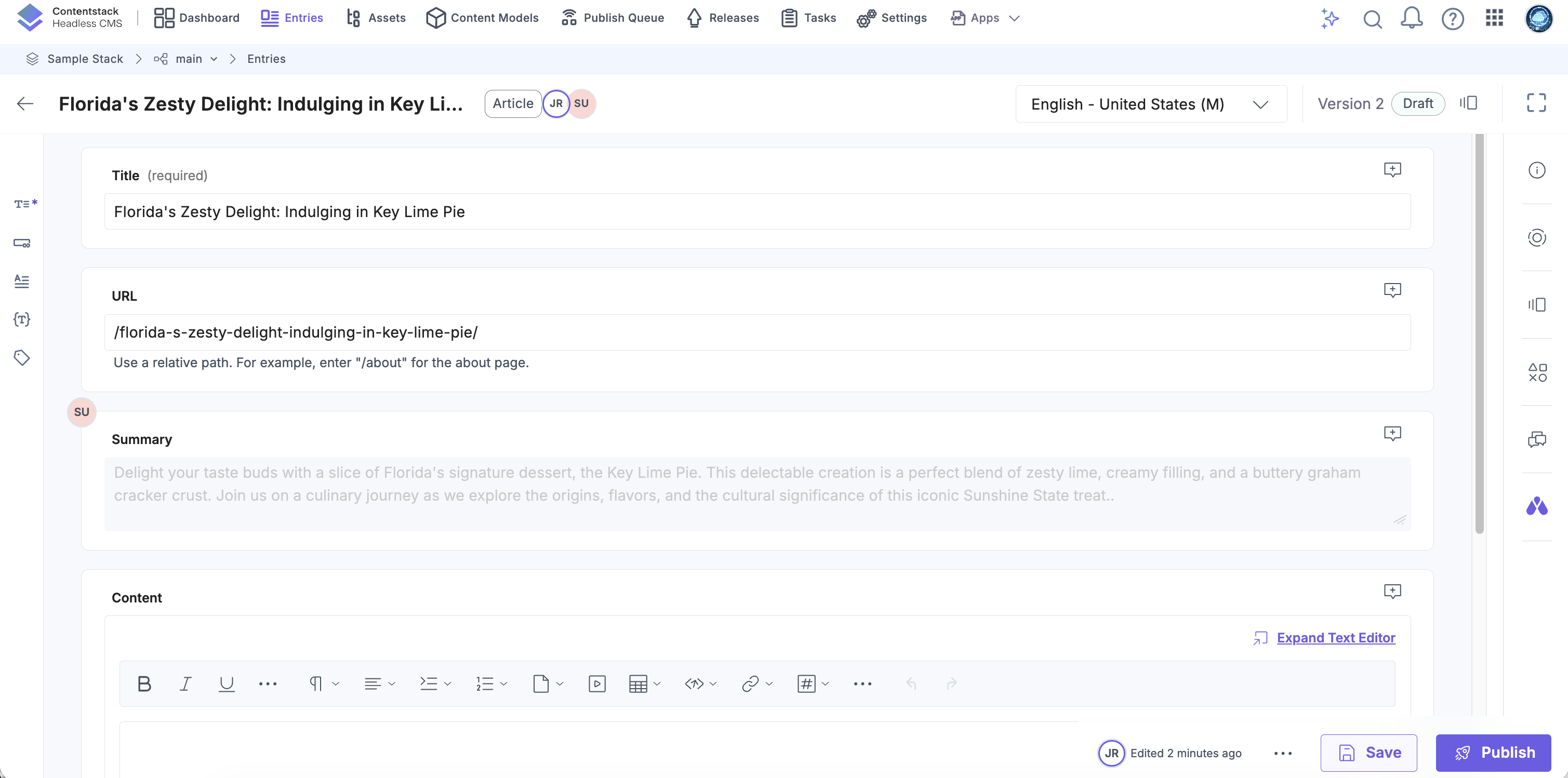The image size is (1568, 778).
Task: Open the entry information panel icon
Action: coord(1536,170)
